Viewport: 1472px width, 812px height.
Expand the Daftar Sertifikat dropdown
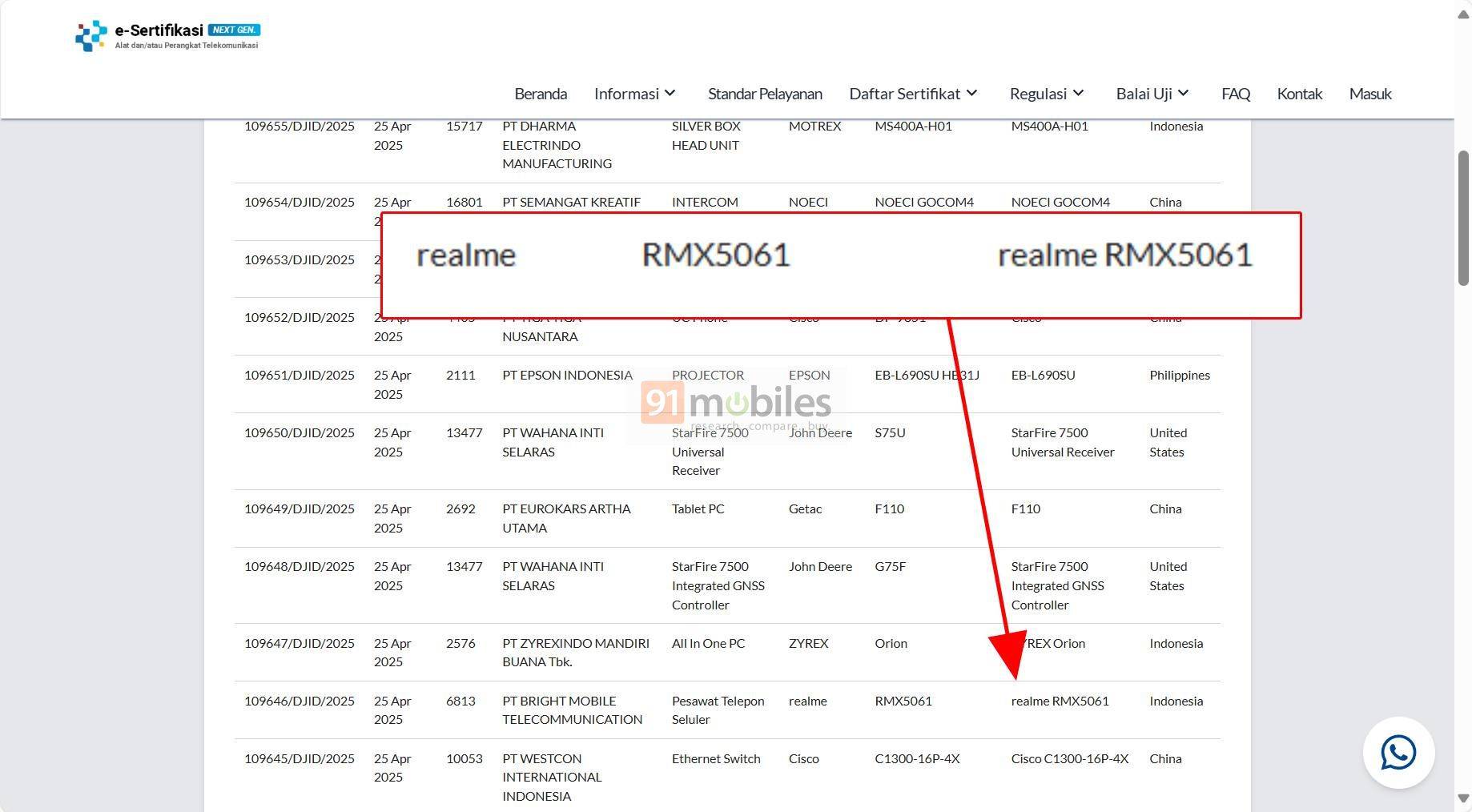[x=914, y=94]
